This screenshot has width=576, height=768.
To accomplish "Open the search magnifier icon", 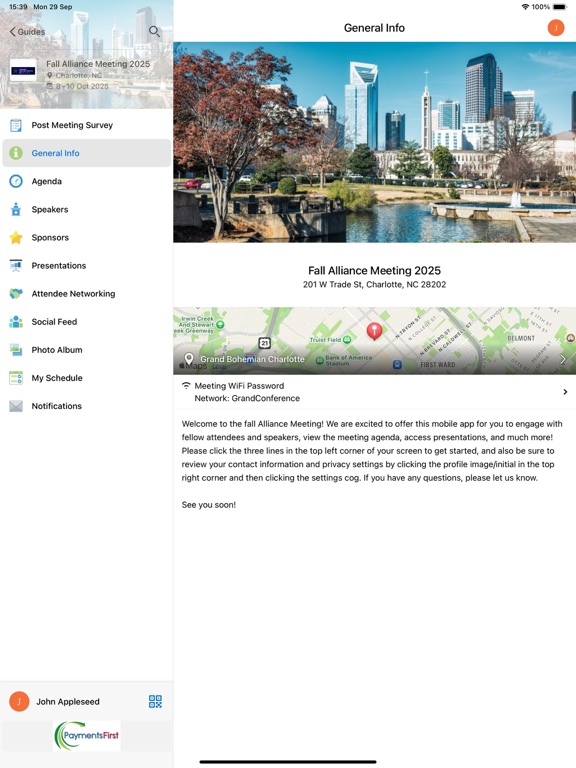I will (x=154, y=31).
